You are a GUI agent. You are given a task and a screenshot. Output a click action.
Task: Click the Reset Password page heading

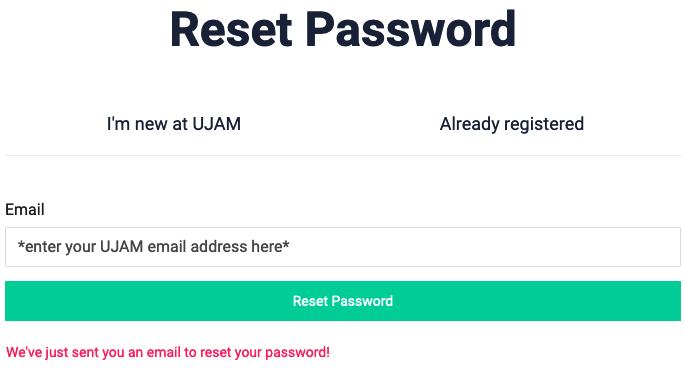pyautogui.click(x=343, y=30)
